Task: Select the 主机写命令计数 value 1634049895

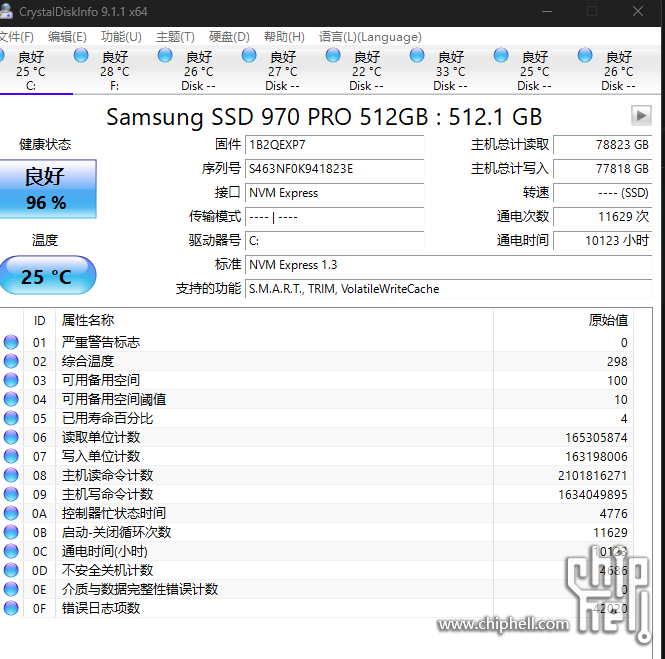Action: point(592,494)
